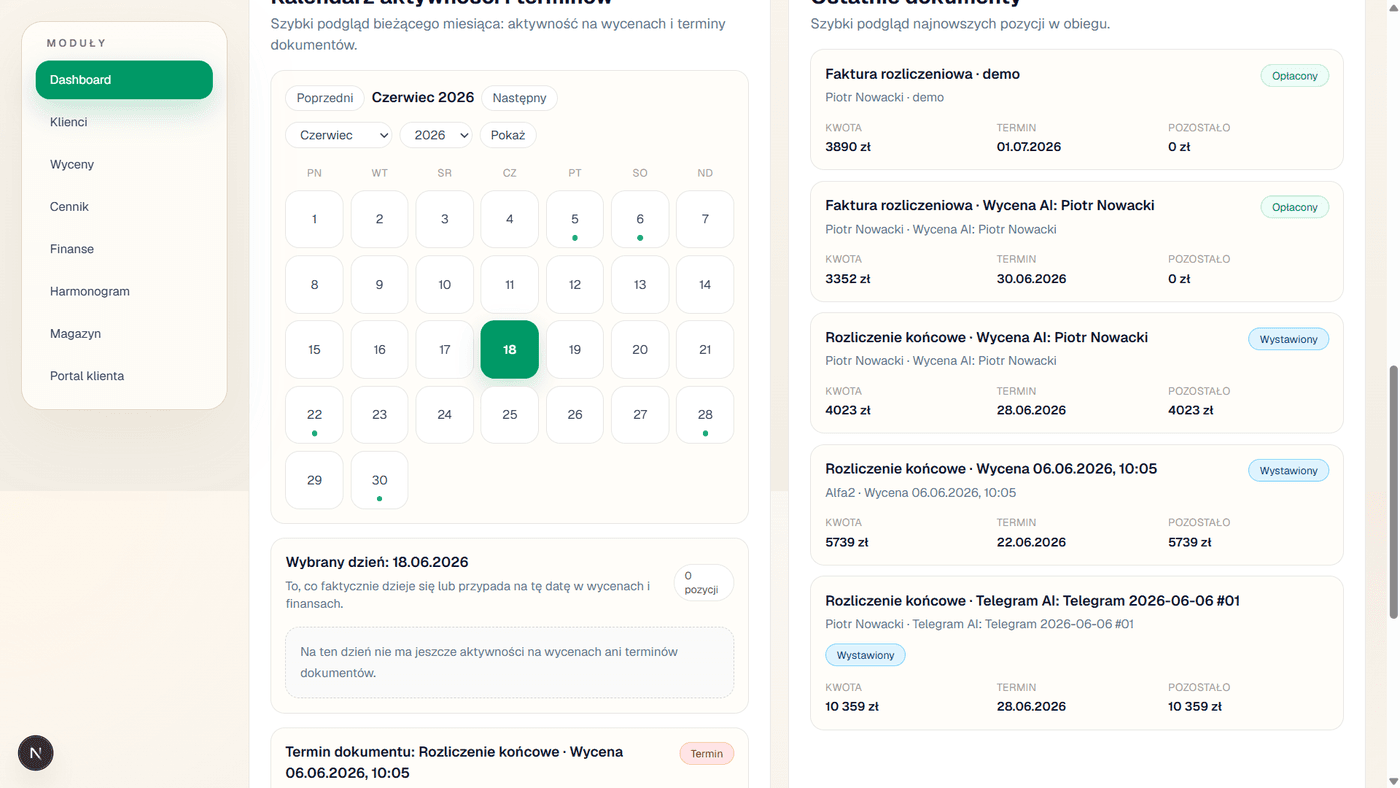Pick day 28 in the calendar
Image resolution: width=1400 pixels, height=788 pixels.
tap(705, 414)
